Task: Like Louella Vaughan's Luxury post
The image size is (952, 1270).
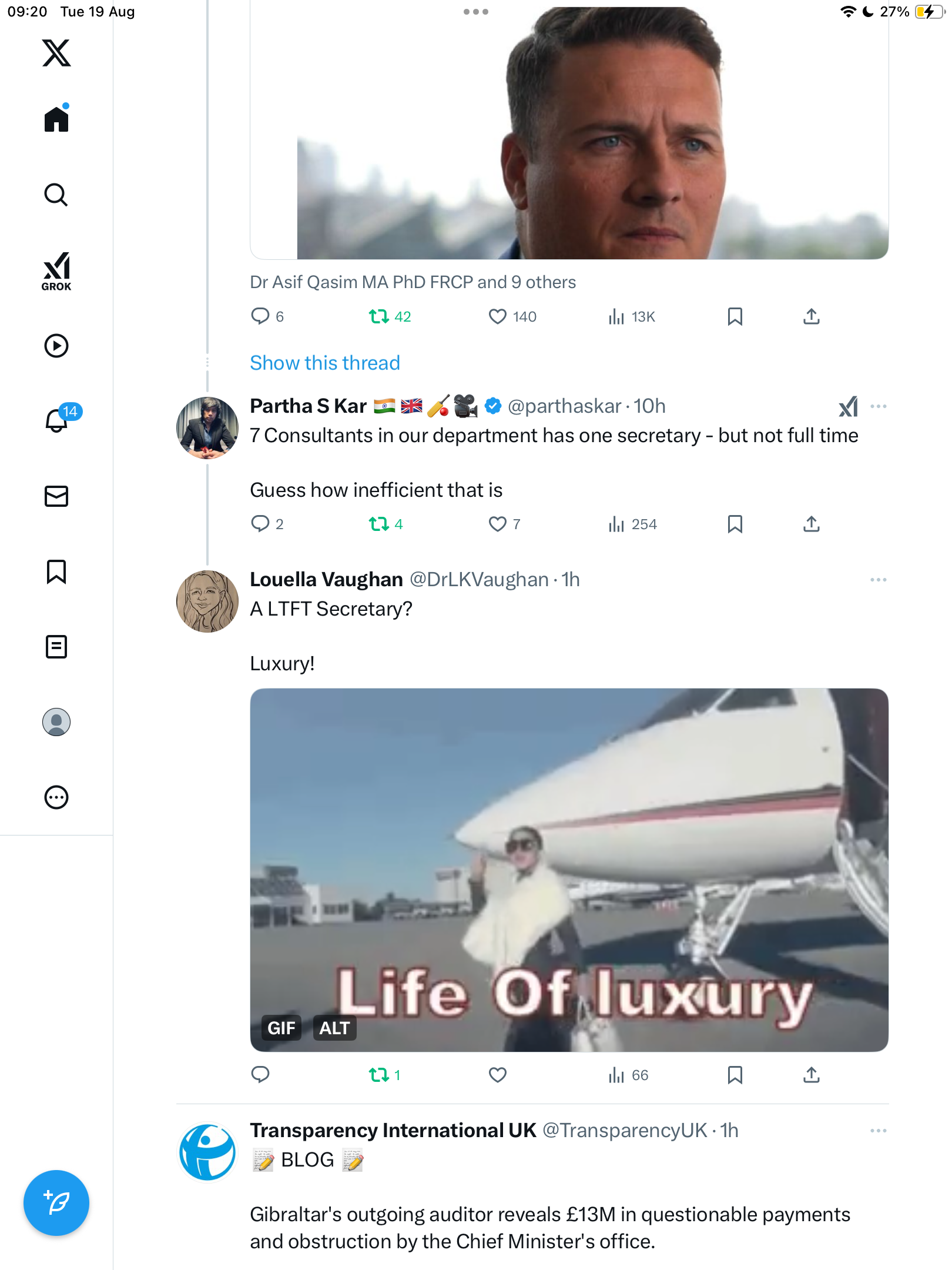Action: [497, 1075]
